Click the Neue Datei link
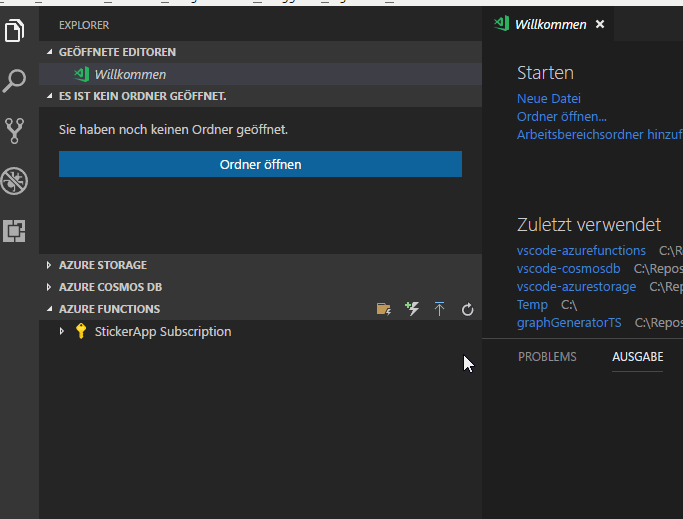The width and height of the screenshot is (683, 519). (x=549, y=98)
